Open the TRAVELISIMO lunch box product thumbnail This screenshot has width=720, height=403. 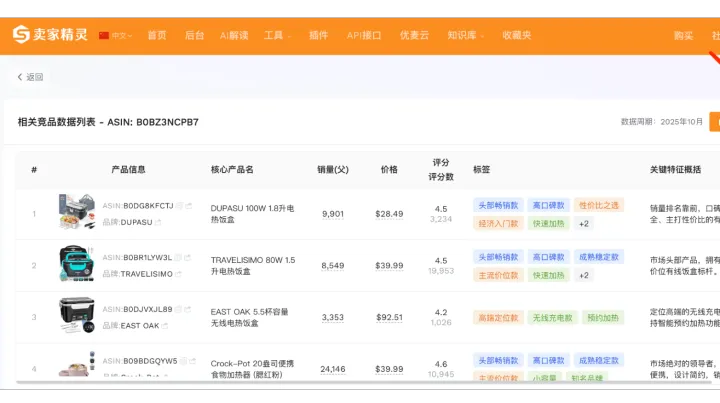(77, 263)
